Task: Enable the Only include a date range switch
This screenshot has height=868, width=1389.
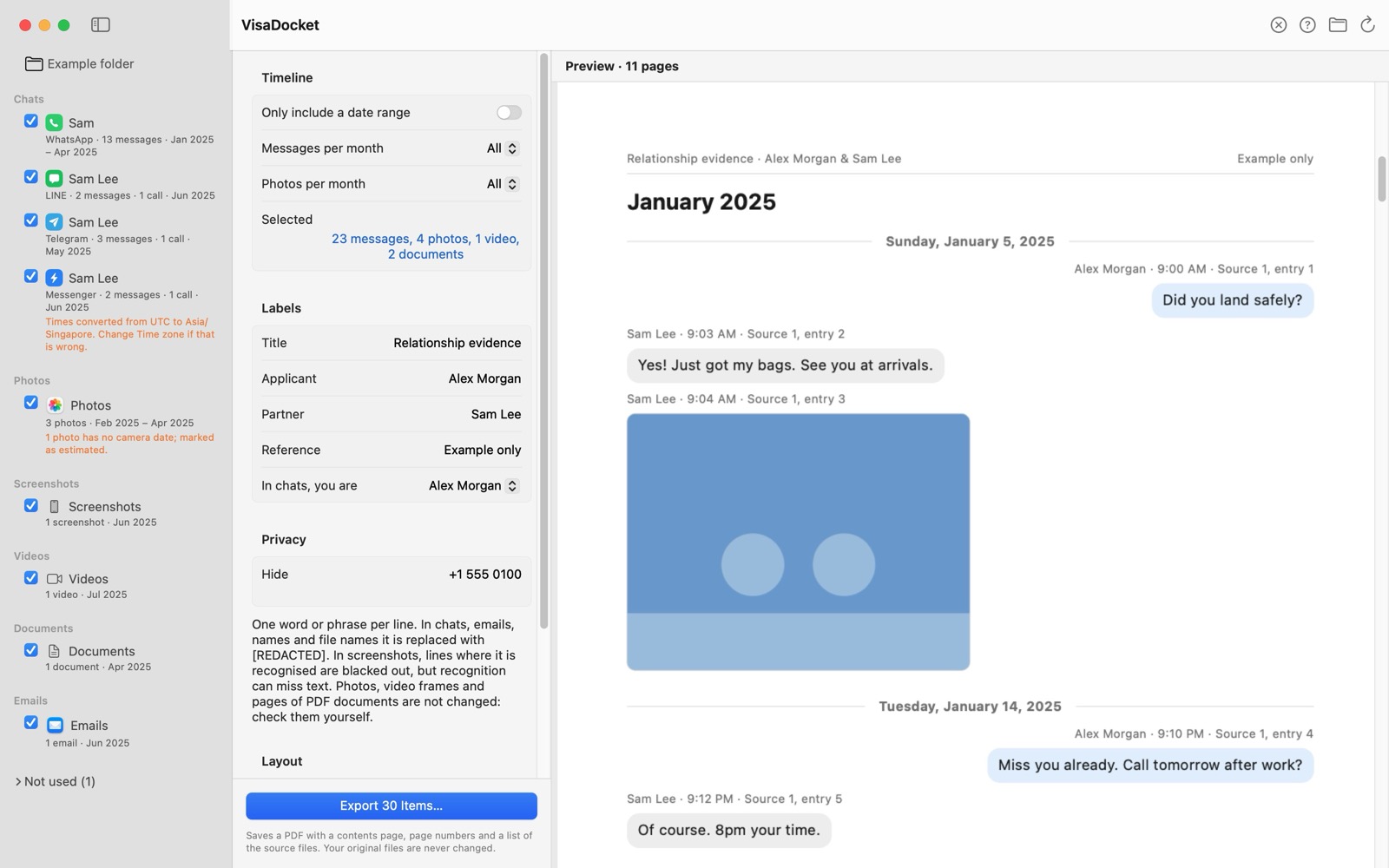Action: point(509,113)
